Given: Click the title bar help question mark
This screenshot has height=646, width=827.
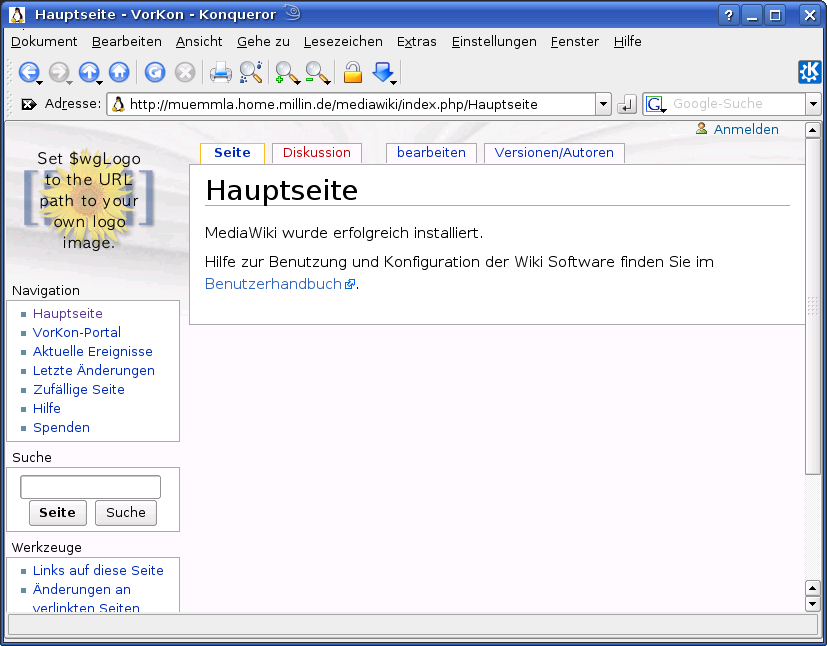Looking at the screenshot, I should click(x=728, y=15).
